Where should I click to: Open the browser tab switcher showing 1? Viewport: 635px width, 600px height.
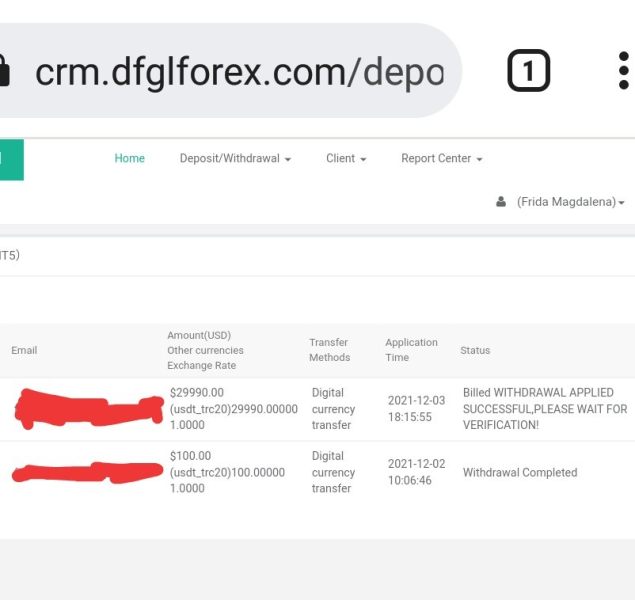click(528, 70)
